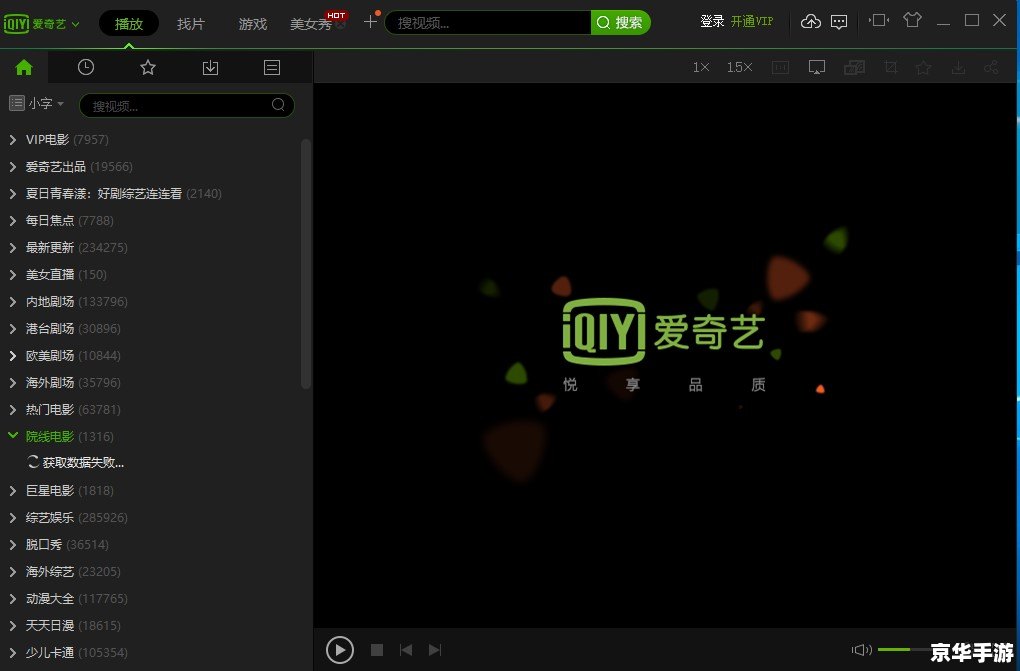The width and height of the screenshot is (1020, 671).
Task: Skip to next video
Action: 435,650
